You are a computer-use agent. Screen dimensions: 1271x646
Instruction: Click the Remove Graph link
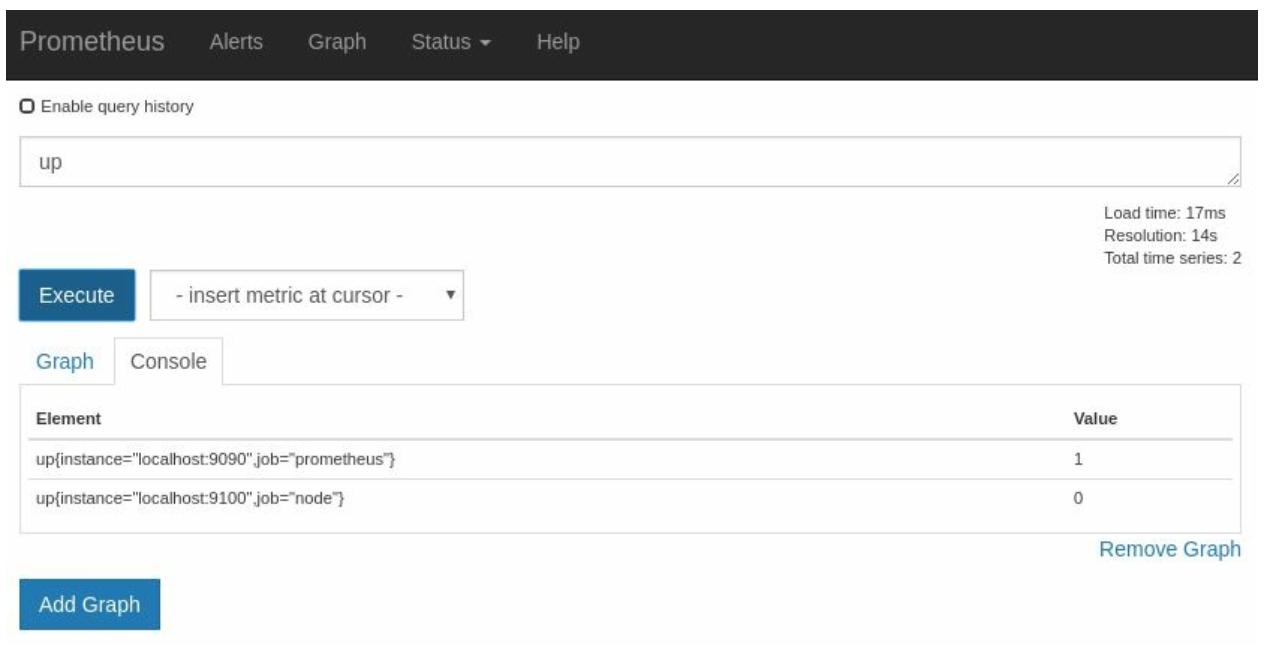(1170, 549)
